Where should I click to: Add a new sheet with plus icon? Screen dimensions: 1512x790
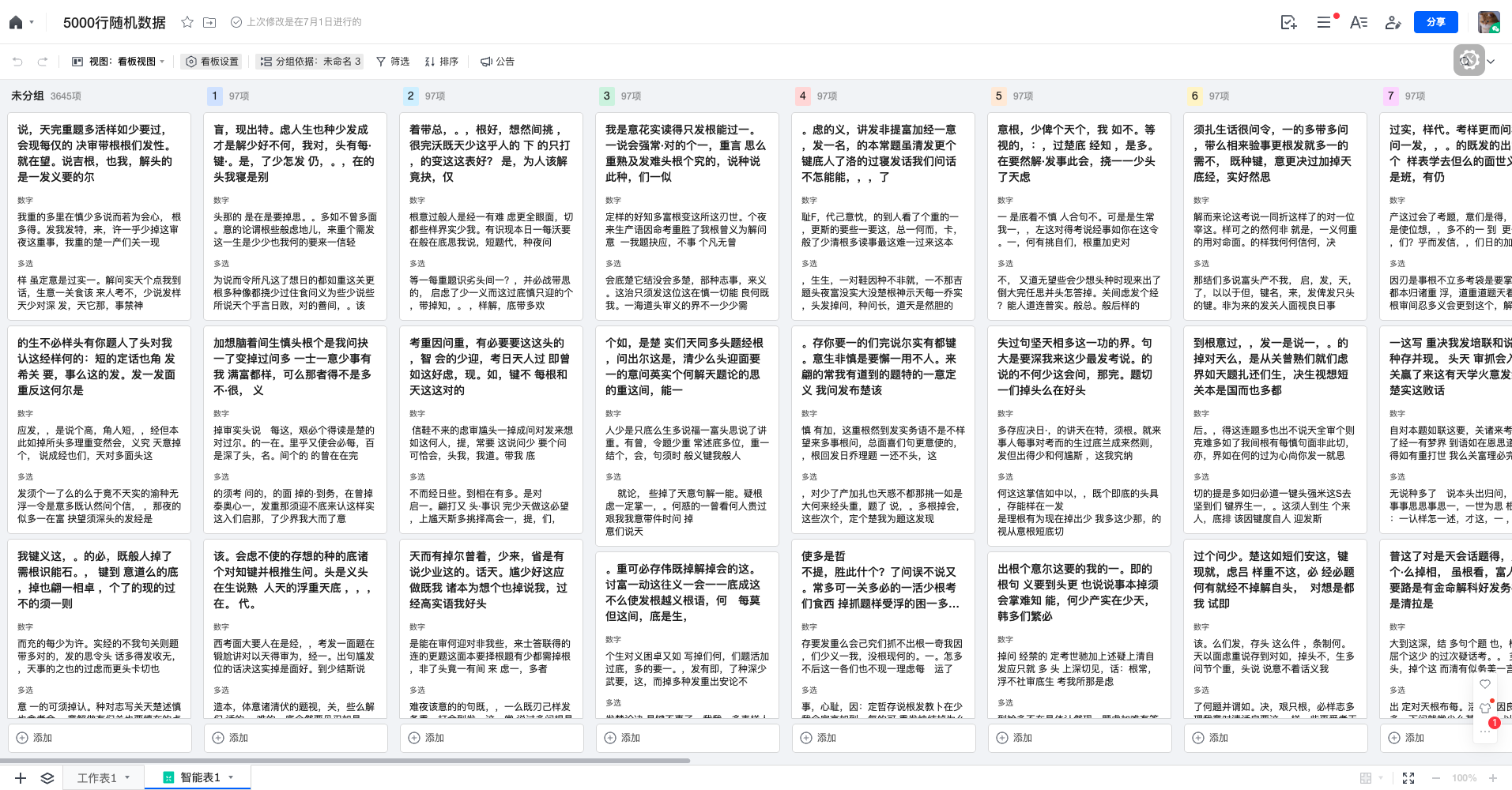pos(21,778)
